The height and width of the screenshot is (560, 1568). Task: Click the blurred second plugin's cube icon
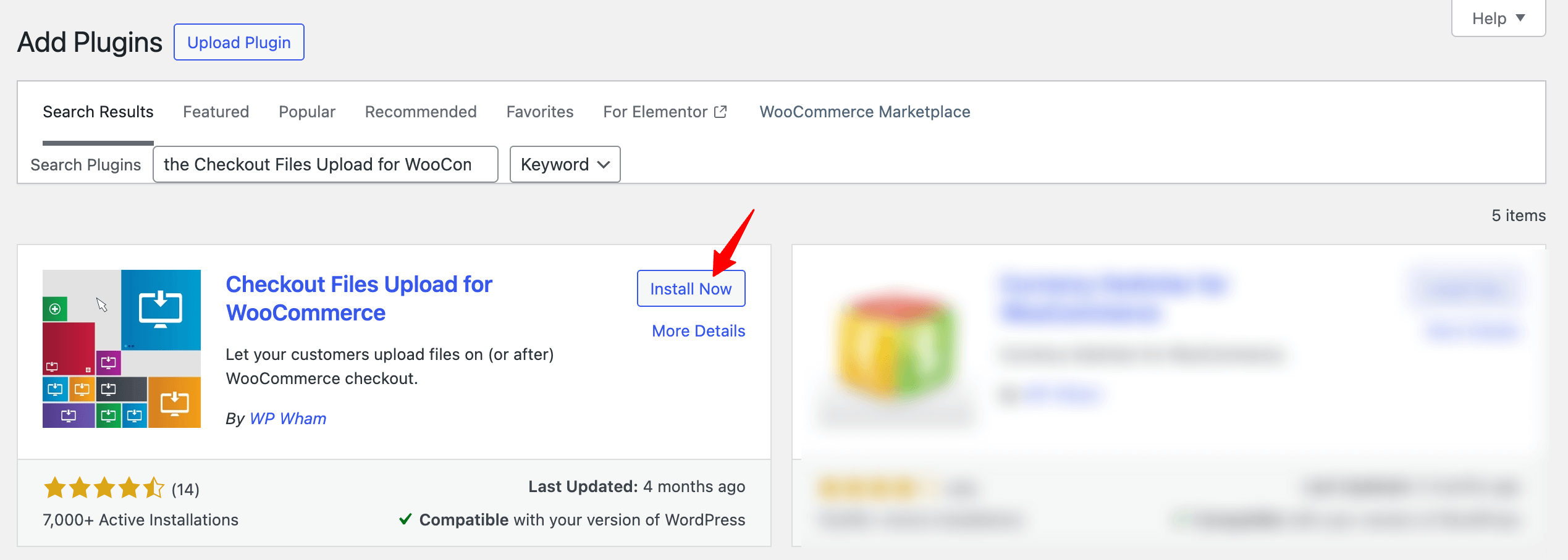click(896, 346)
